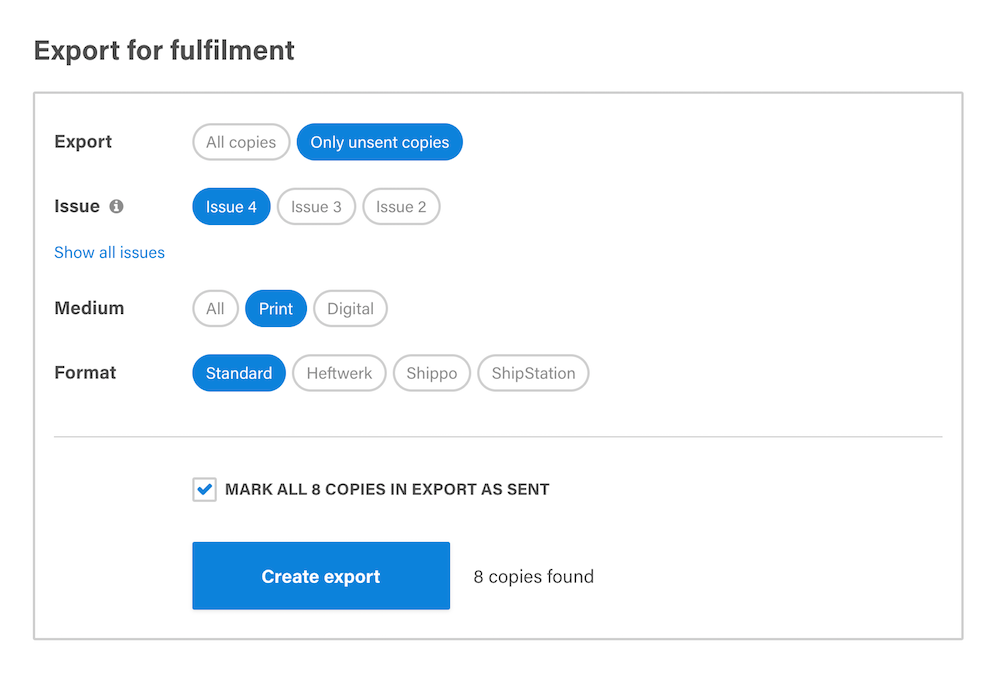Pick the Standard format
The height and width of the screenshot is (679, 1000).
point(239,373)
